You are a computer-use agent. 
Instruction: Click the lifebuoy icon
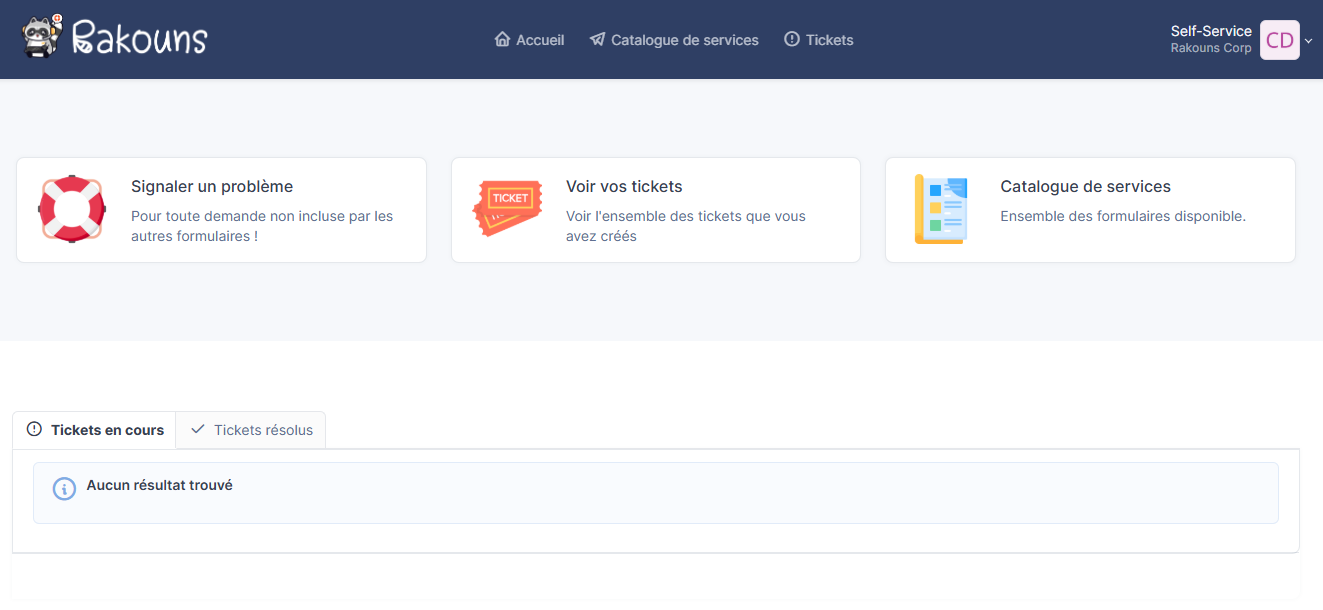(x=72, y=208)
